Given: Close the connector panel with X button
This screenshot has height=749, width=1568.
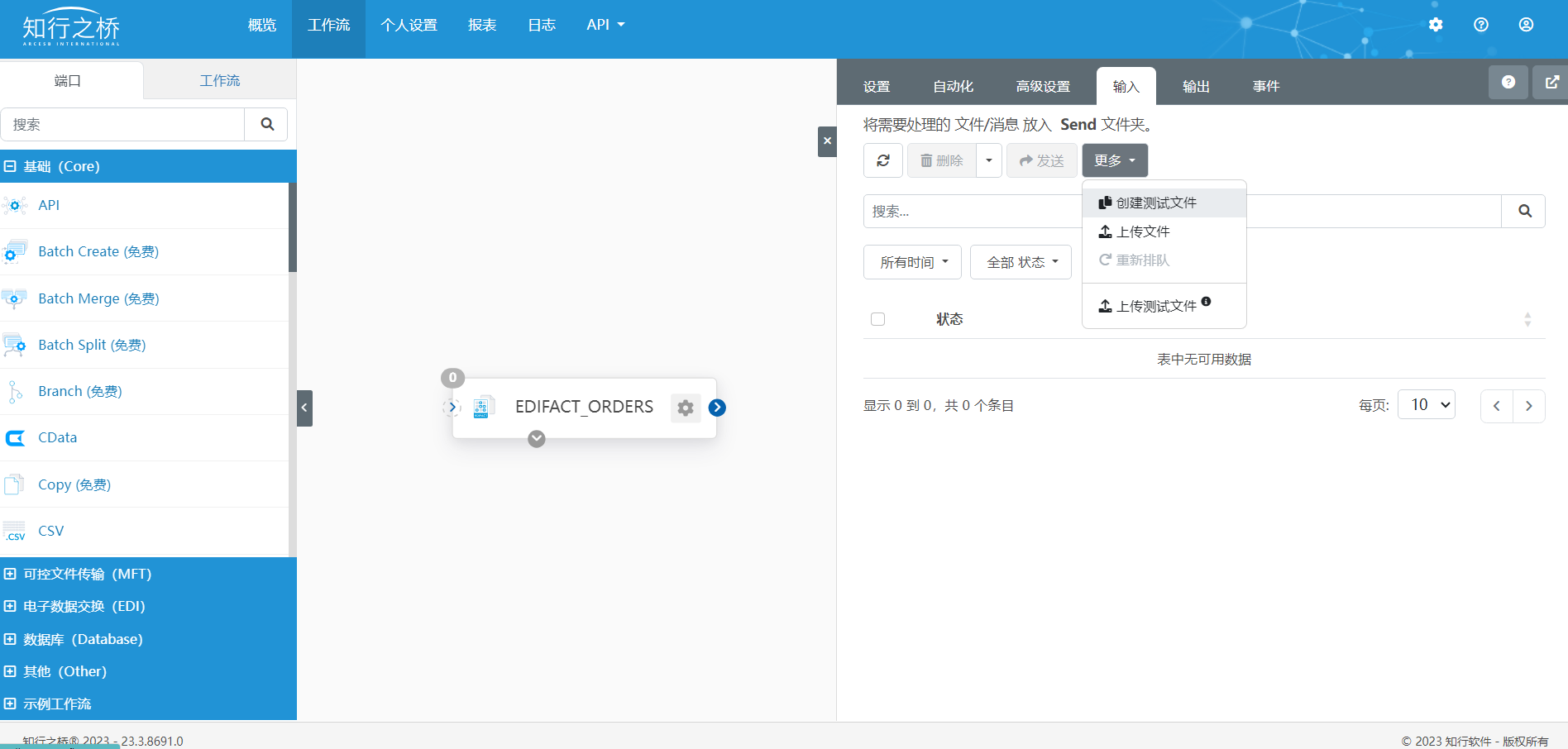Looking at the screenshot, I should (827, 141).
